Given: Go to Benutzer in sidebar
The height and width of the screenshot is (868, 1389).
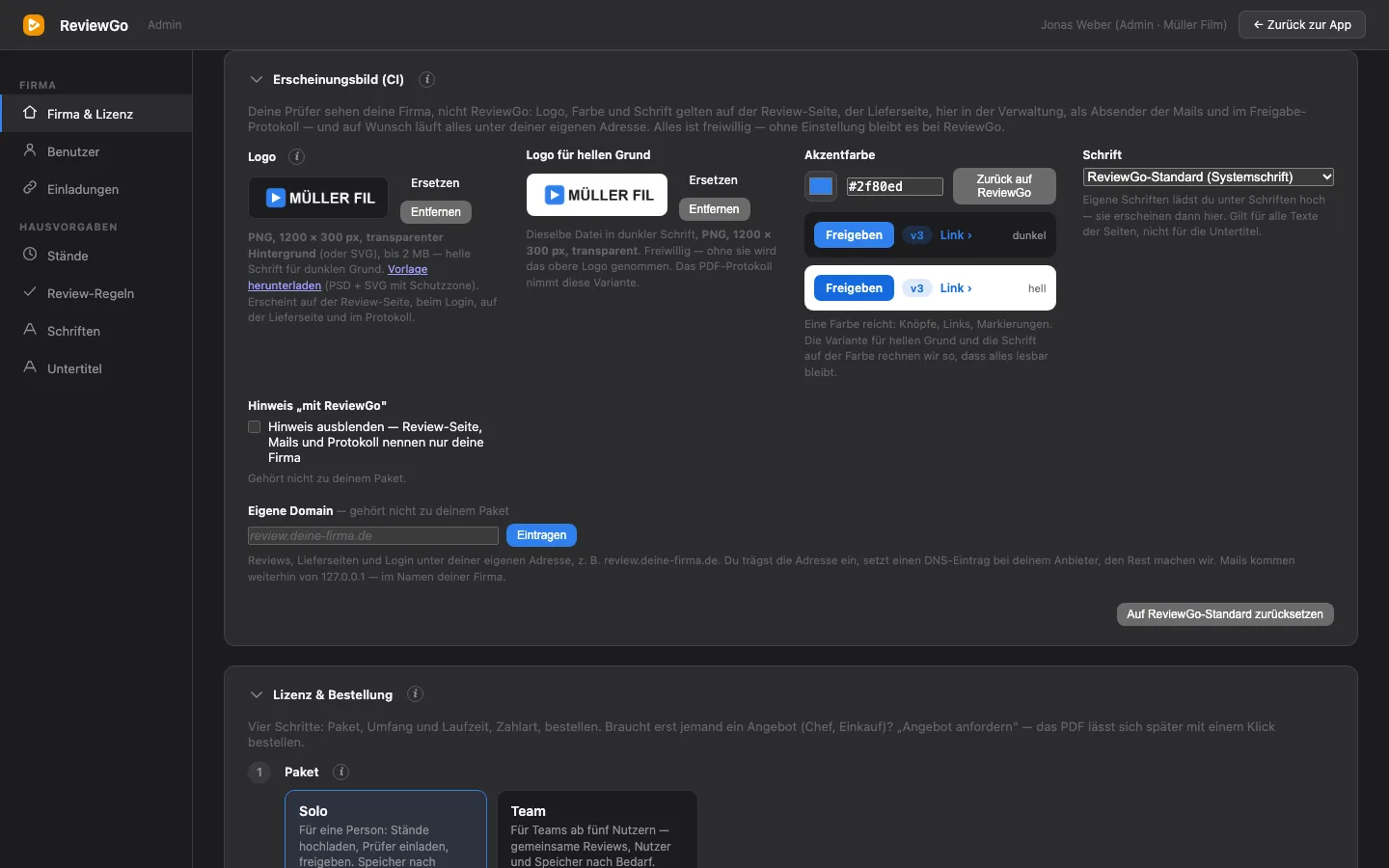Looking at the screenshot, I should (x=96, y=151).
